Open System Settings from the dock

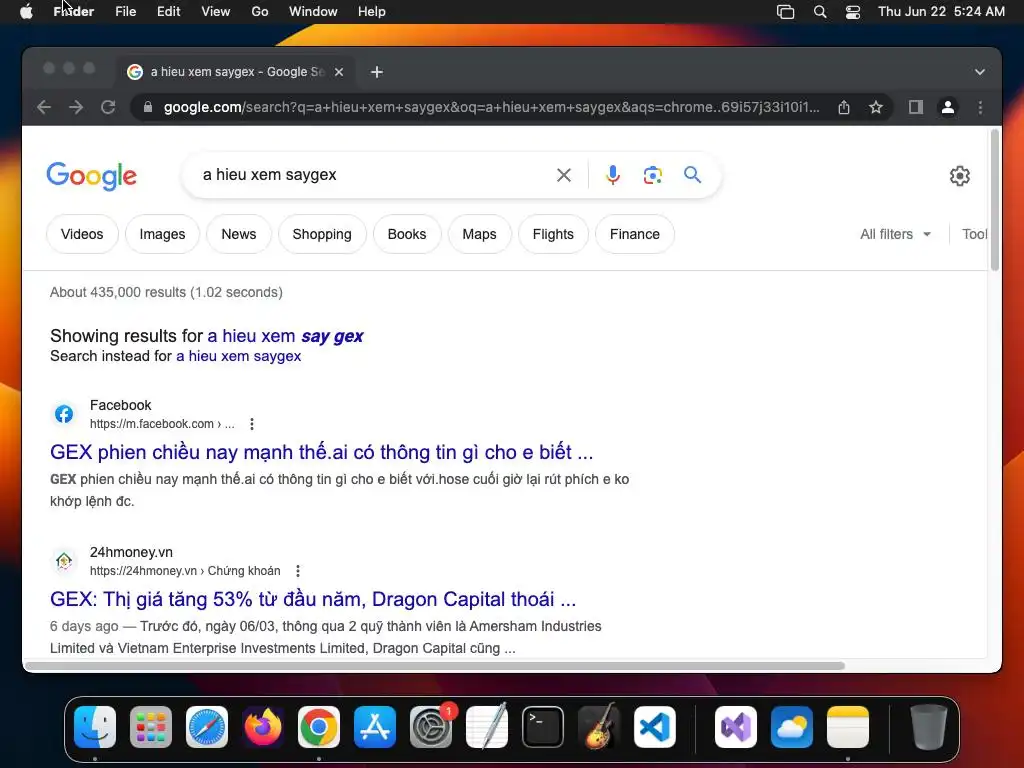click(x=431, y=727)
